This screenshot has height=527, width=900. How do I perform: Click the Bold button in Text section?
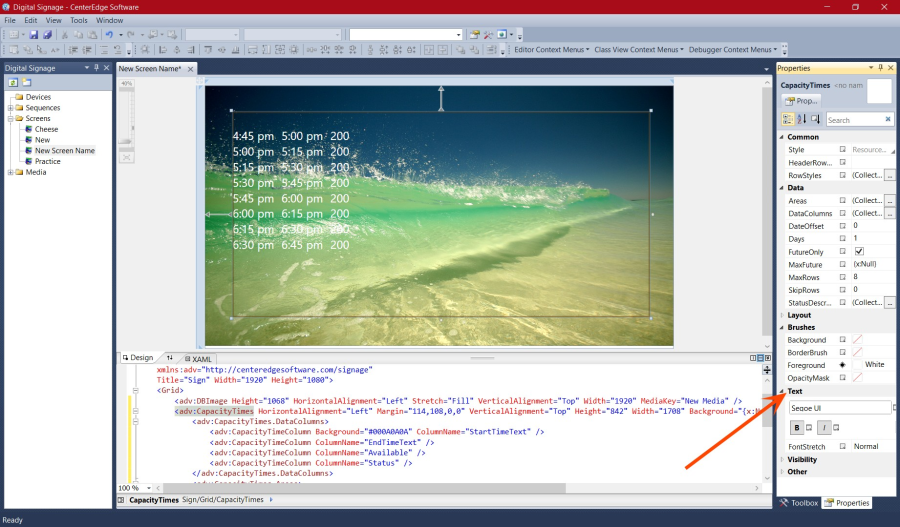tap(797, 428)
